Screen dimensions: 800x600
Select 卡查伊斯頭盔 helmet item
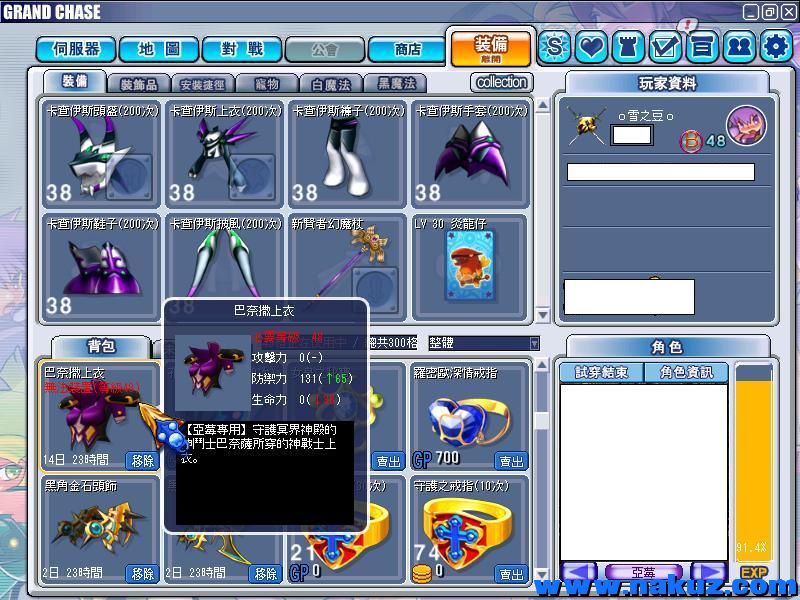(101, 154)
